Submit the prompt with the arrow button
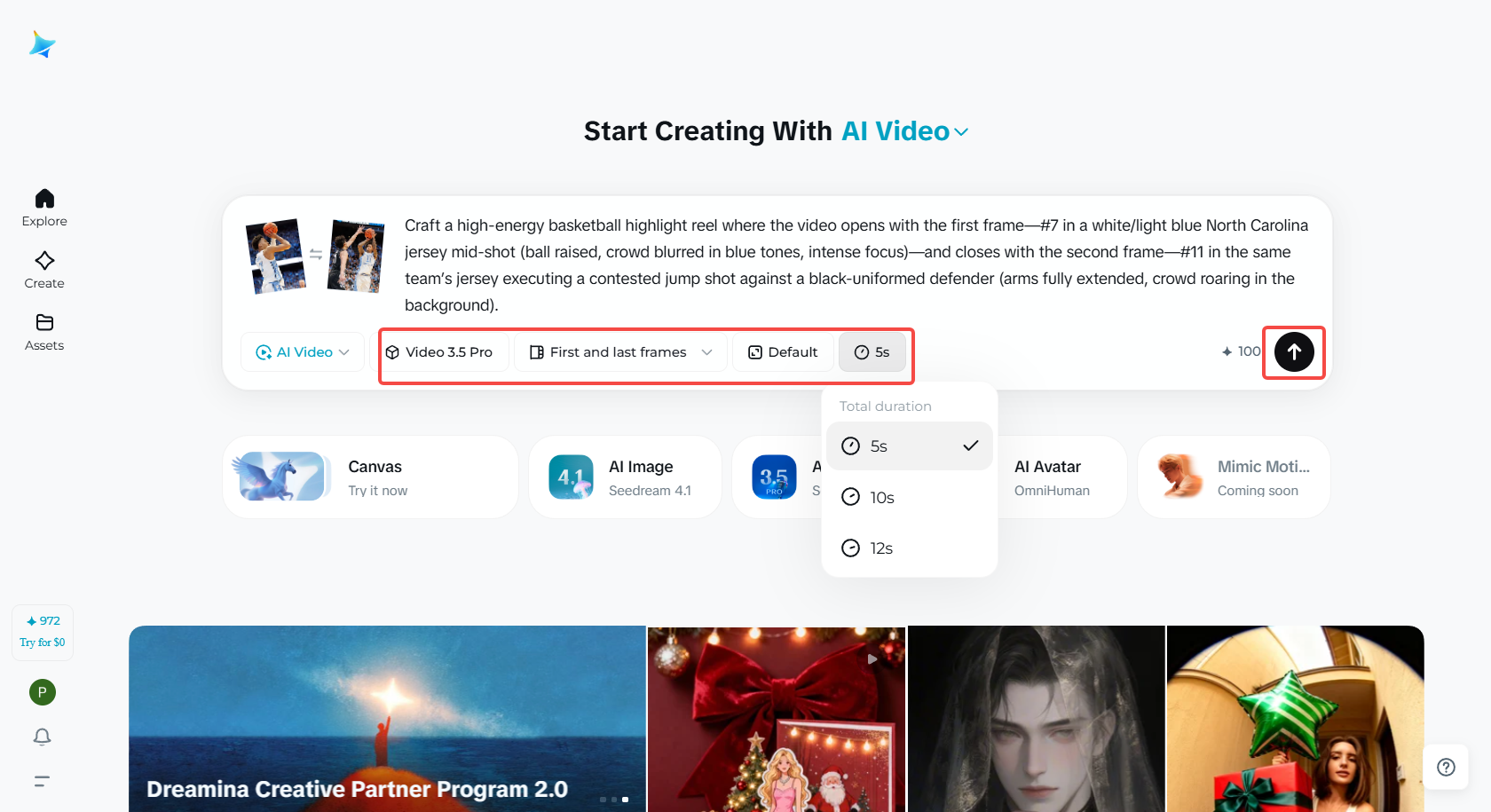This screenshot has height=812, width=1491. click(1294, 352)
